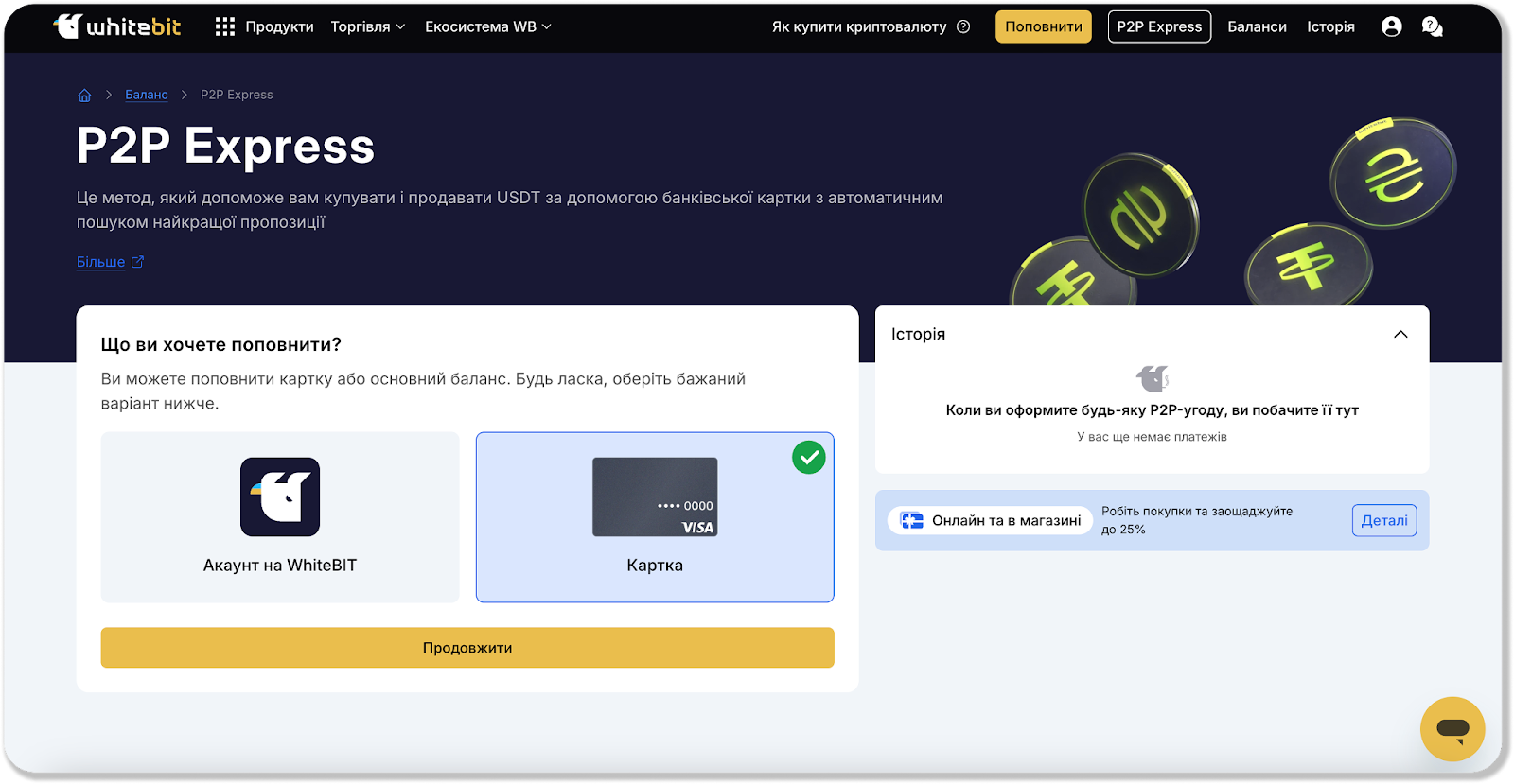Viewport: 1514px width, 784px height.
Task: Collapse the Історія panel chevron
Action: click(x=1400, y=334)
